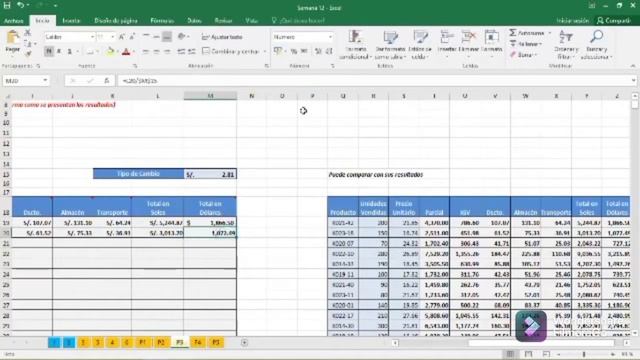Switch to the Fórmulas tab

[162, 20]
